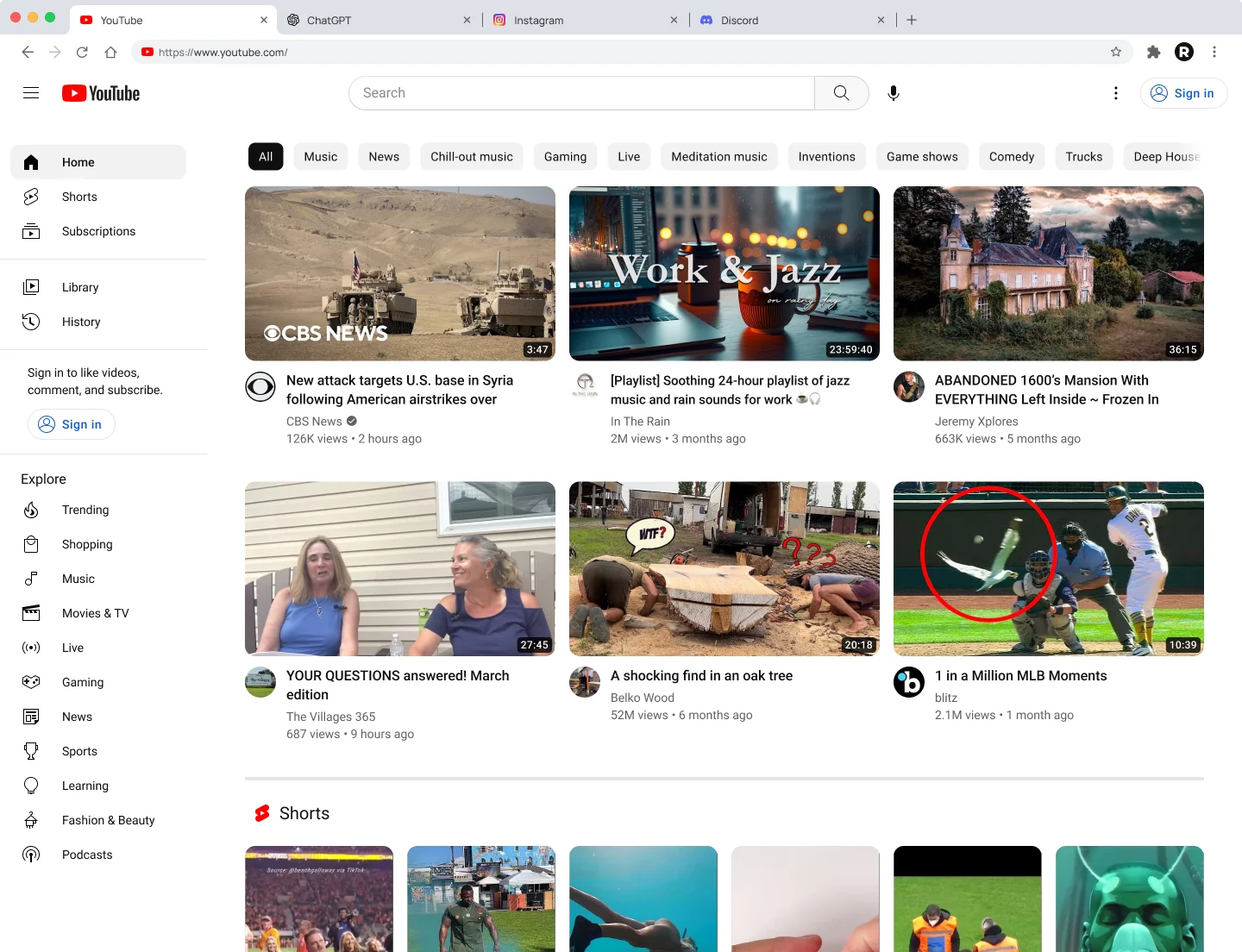Click the Deep House category chip
1242x952 pixels.
click(1166, 156)
